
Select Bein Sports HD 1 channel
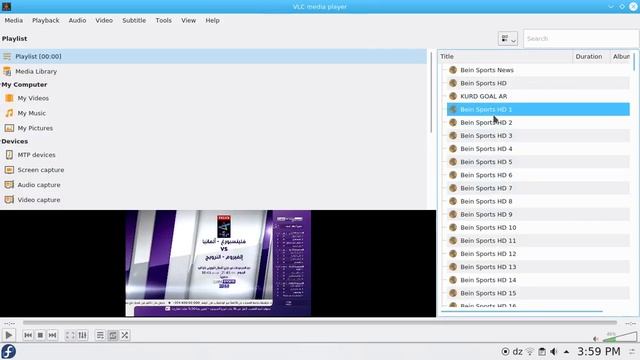(538, 109)
